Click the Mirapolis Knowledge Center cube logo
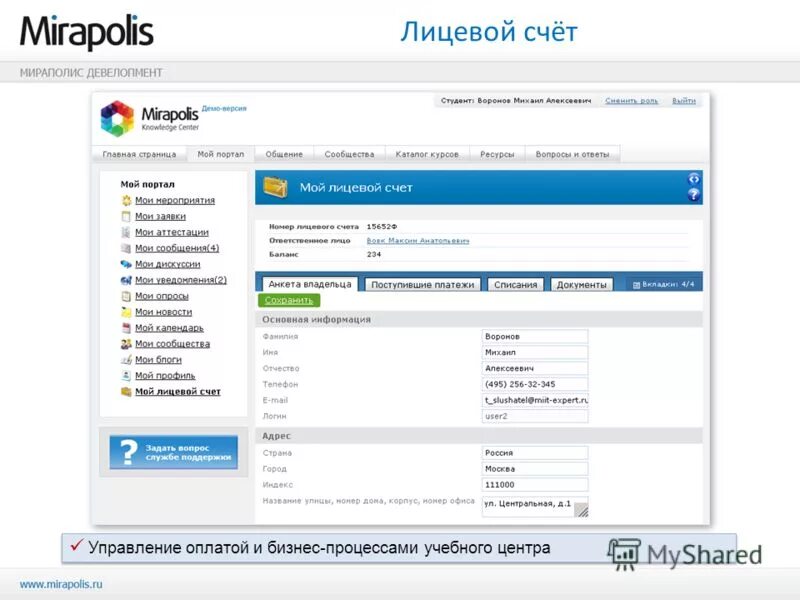The height and width of the screenshot is (600, 800). coord(117,118)
